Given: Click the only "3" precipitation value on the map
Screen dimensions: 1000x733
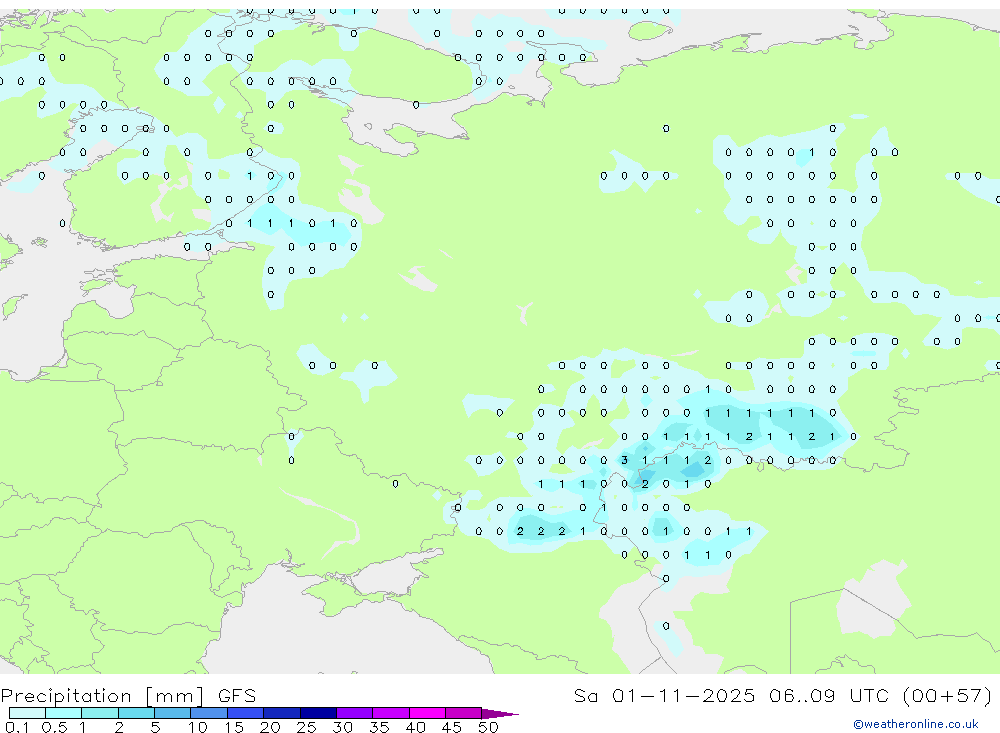Looking at the screenshot, I should (624, 461).
